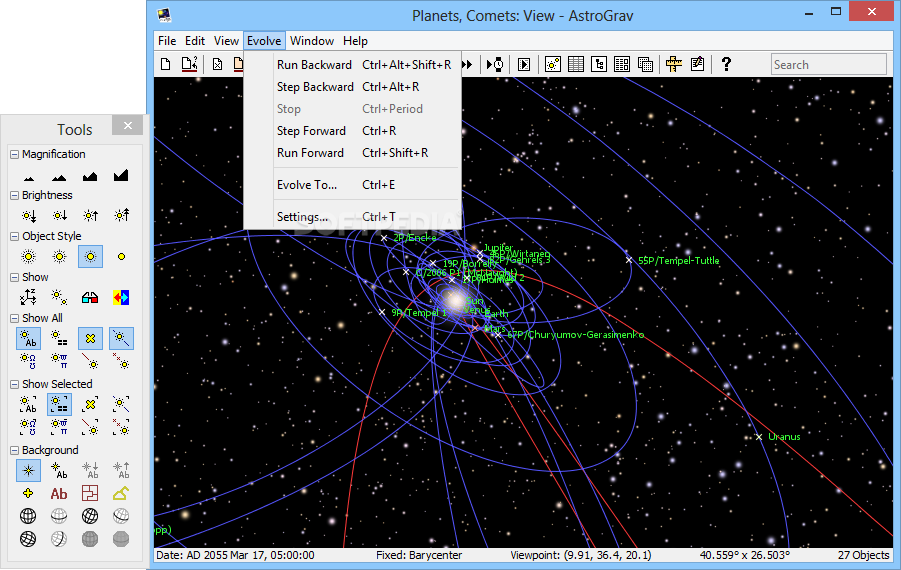Open the View menu
The image size is (901, 570).
pos(226,41)
